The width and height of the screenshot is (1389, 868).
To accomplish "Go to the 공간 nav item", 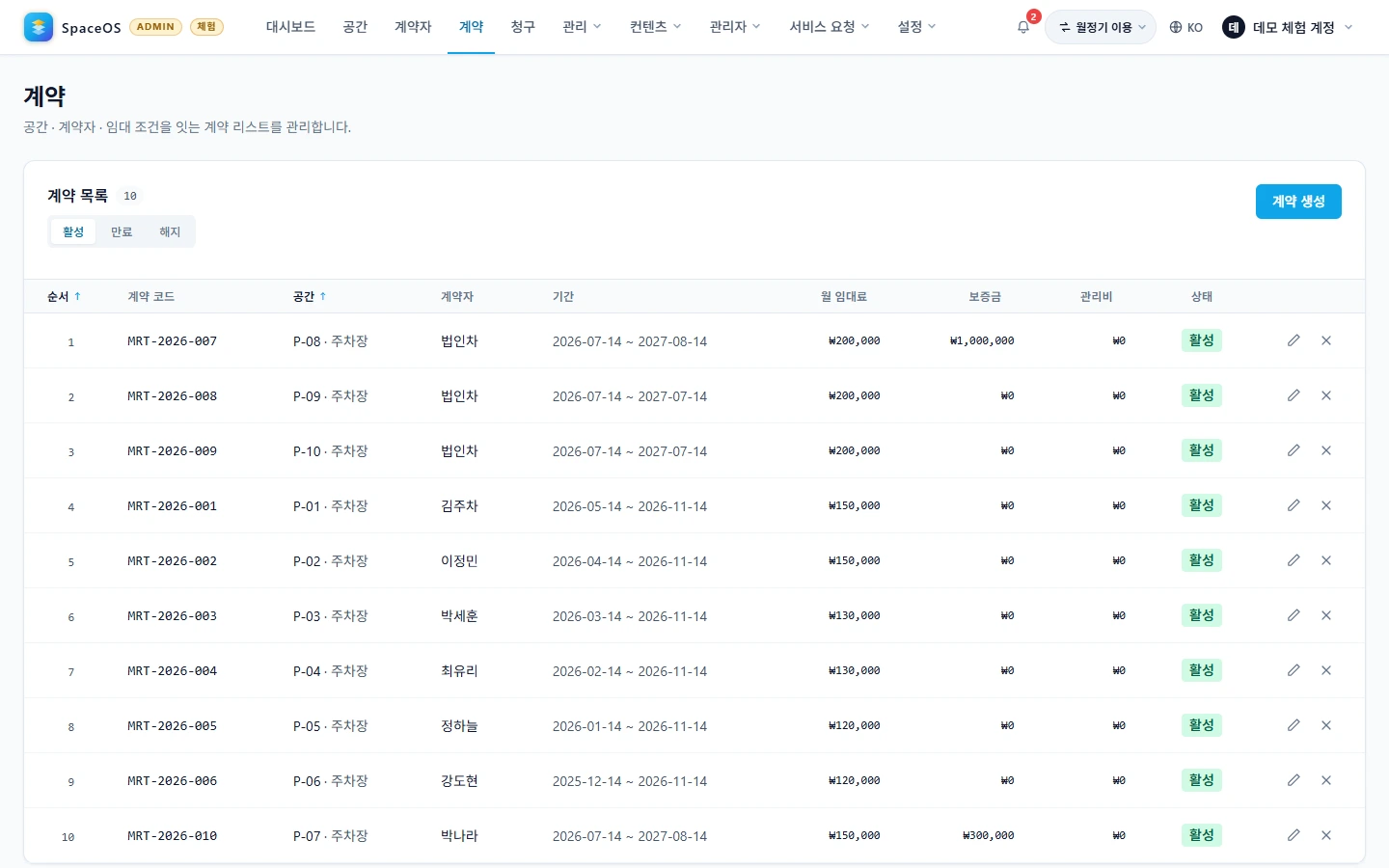I will (355, 27).
